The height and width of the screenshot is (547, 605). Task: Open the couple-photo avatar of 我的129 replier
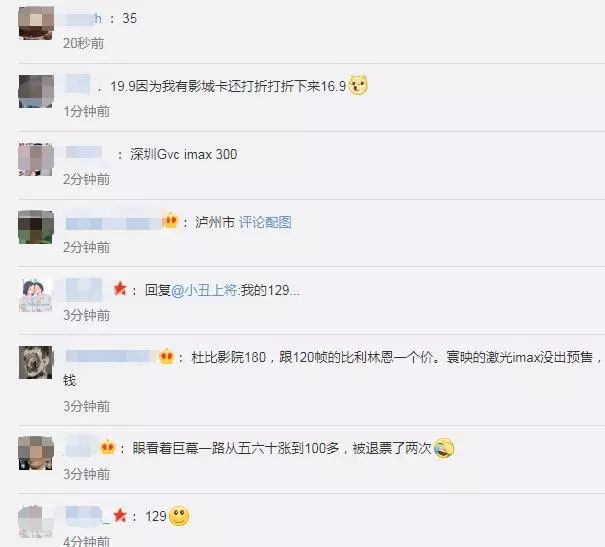click(35, 295)
